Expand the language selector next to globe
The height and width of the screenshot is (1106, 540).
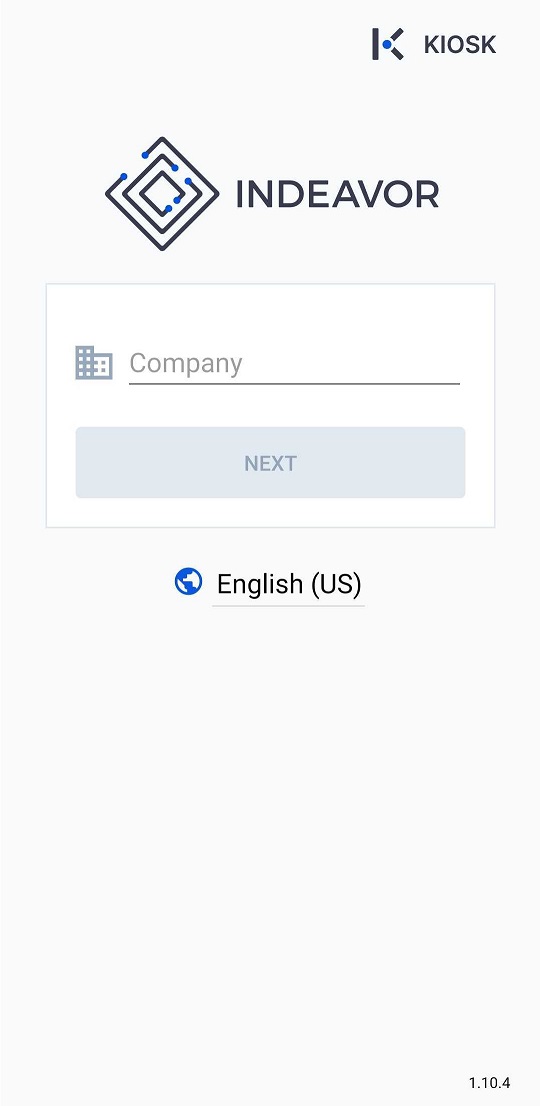coord(288,584)
